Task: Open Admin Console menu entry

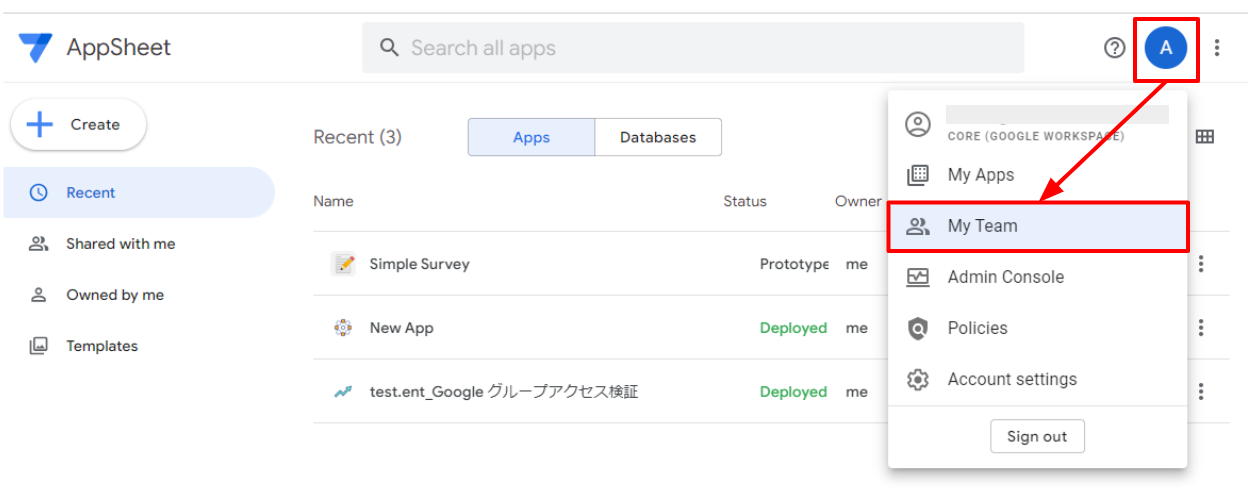Action: tap(1037, 277)
